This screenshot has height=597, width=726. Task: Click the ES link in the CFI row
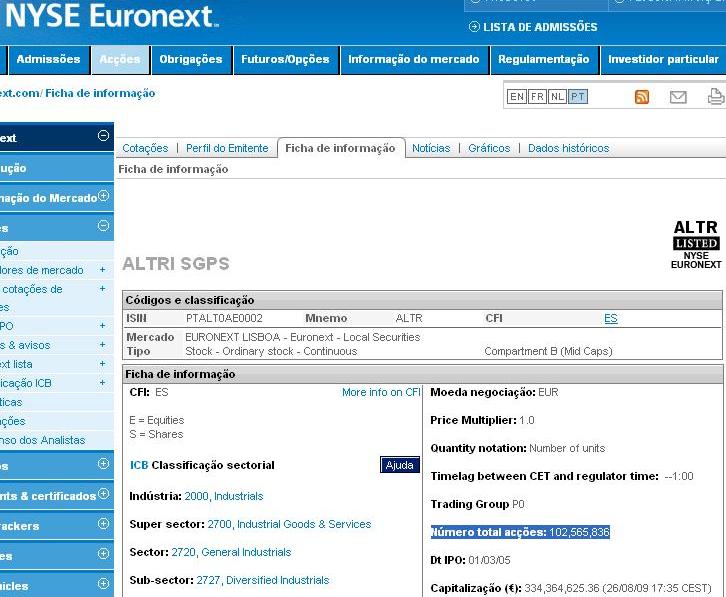611,318
